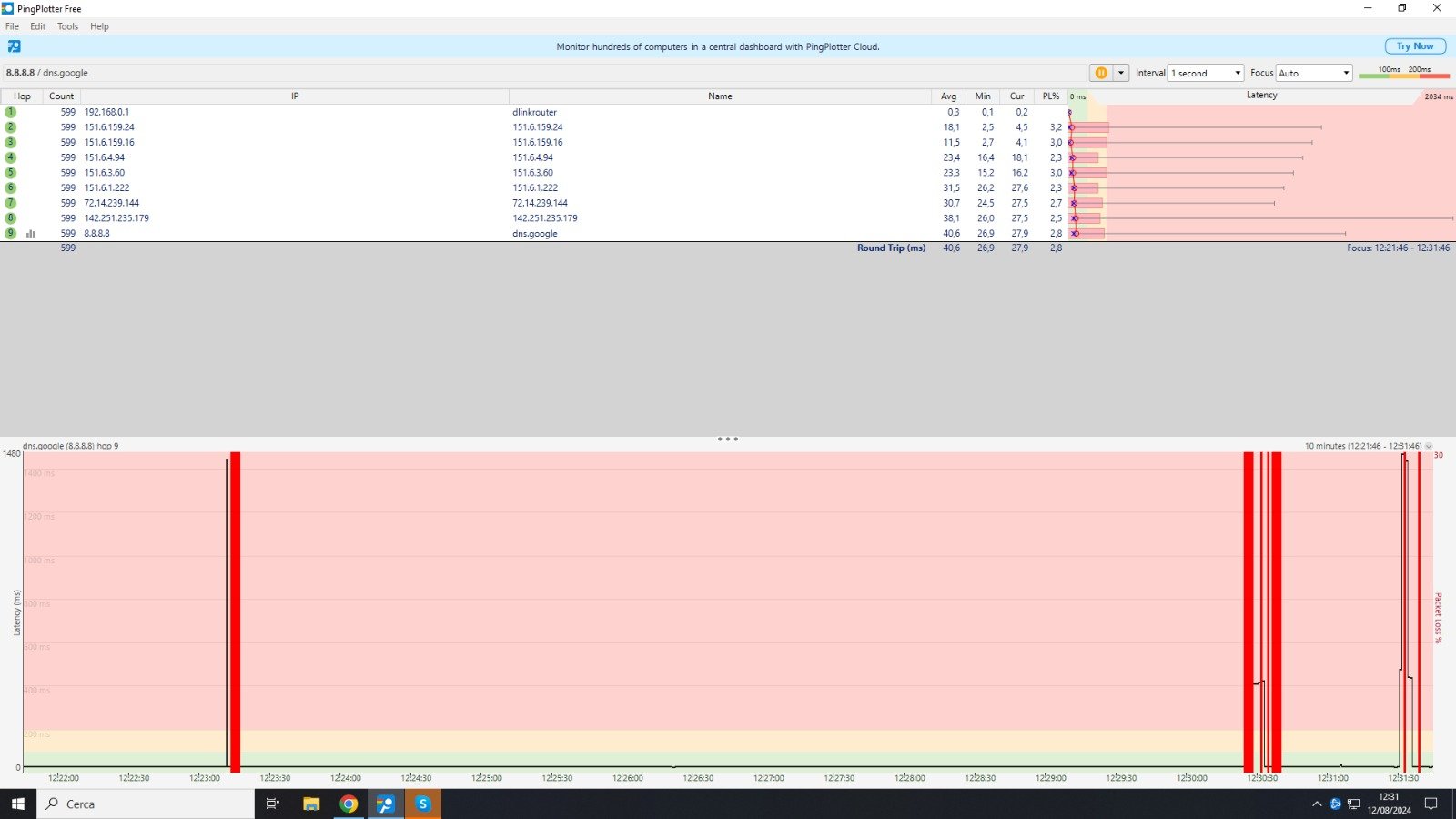1456x819 pixels.
Task: Click the Latency graph column header
Action: tap(1261, 96)
